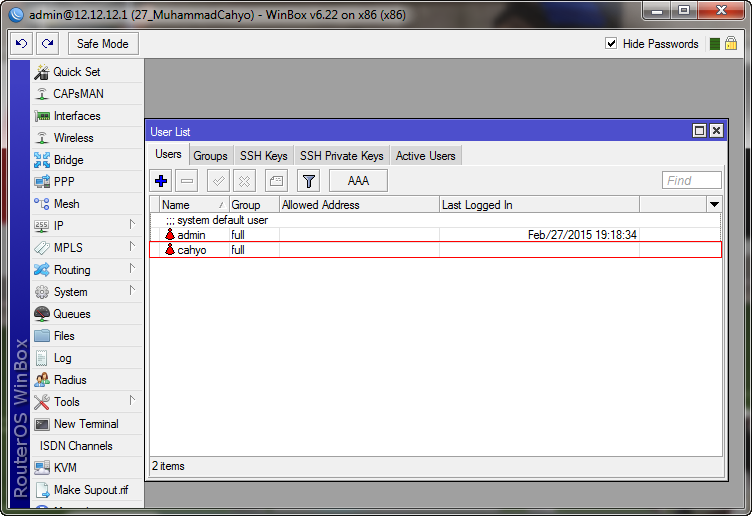This screenshot has width=752, height=516.
Task: Uncheck Hide Passwords checkbox
Action: [x=611, y=44]
